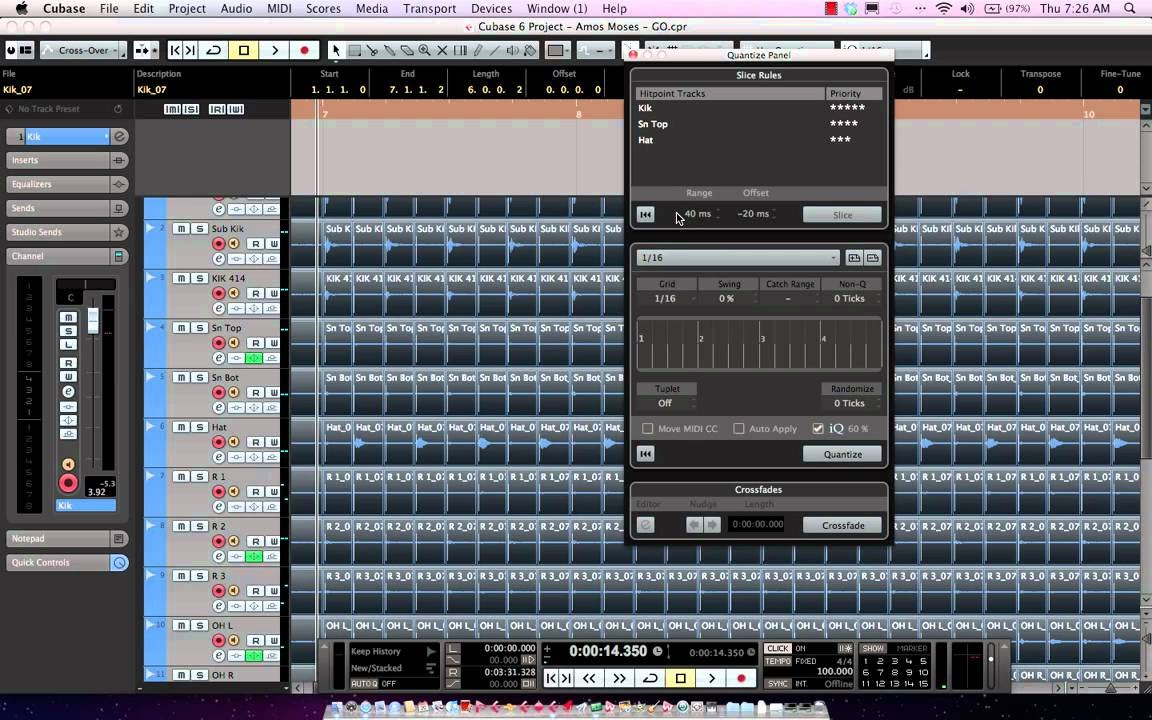Click the Notepad section icon
Screen dimensions: 1152x720
[118, 539]
